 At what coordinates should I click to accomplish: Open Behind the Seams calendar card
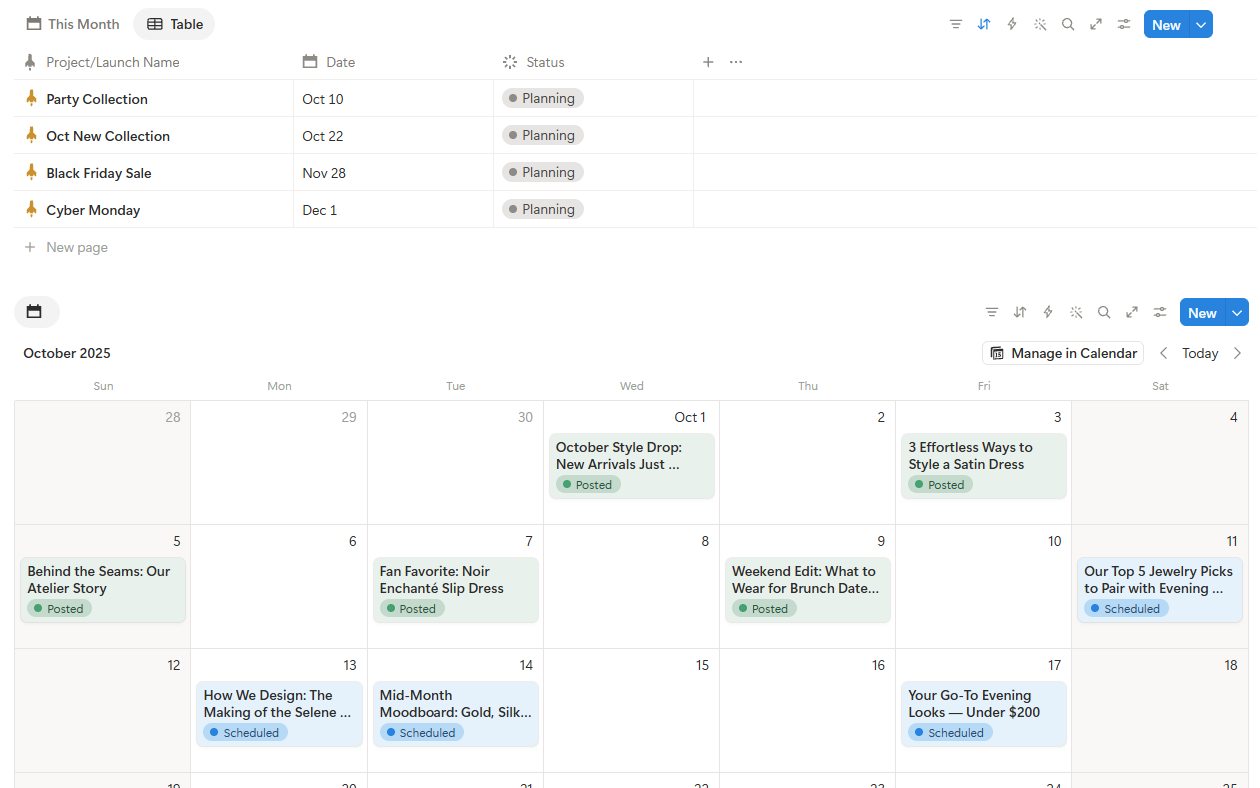pyautogui.click(x=103, y=589)
